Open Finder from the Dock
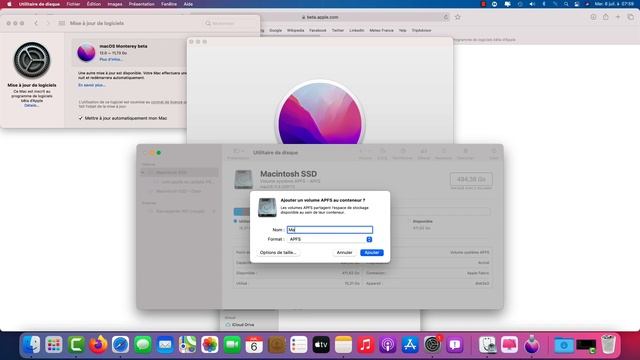 pos(31,345)
